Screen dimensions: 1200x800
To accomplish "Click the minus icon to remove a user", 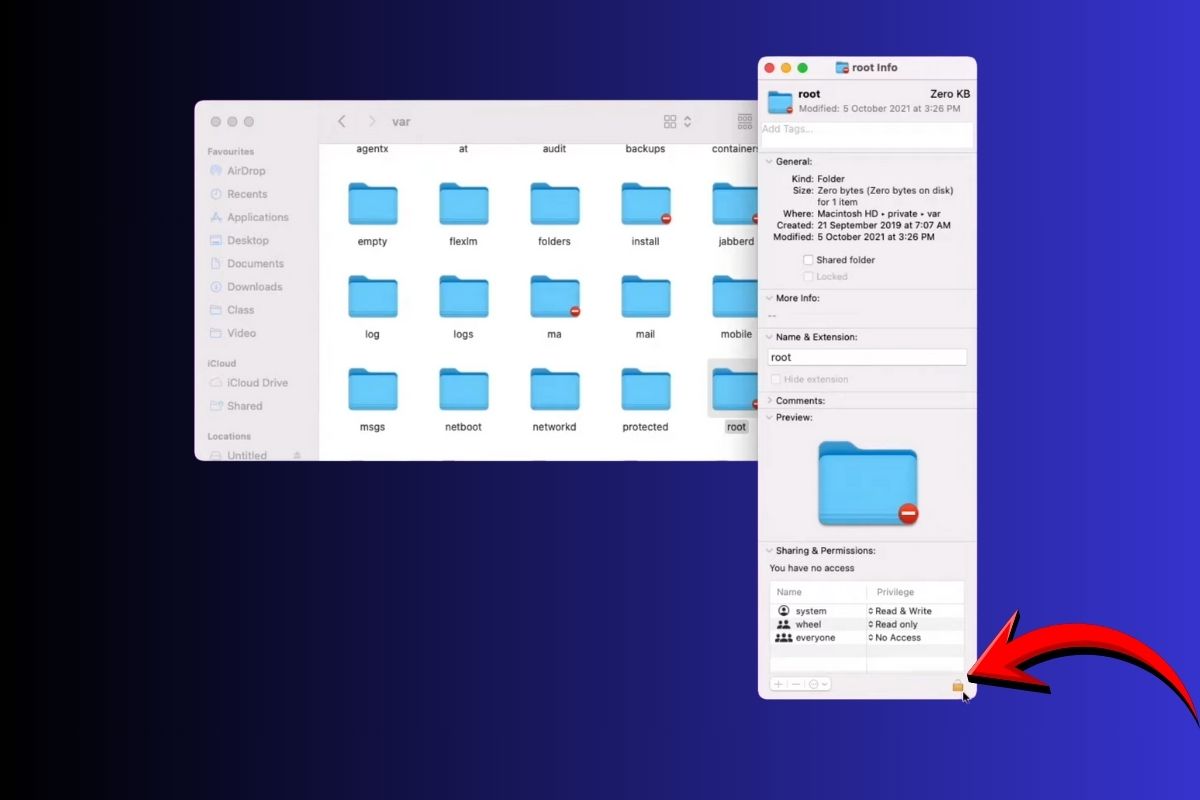I will tap(795, 684).
